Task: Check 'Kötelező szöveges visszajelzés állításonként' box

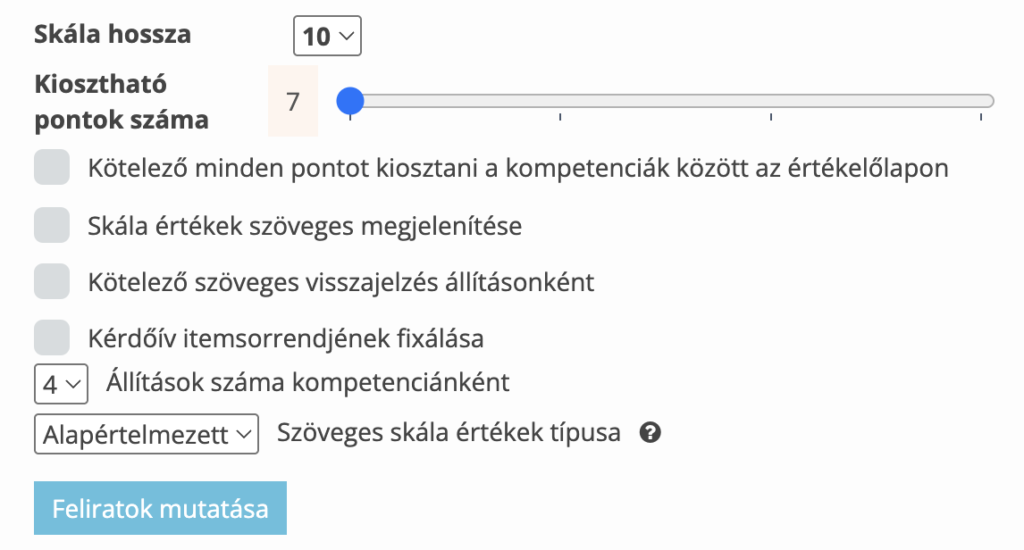Action: tap(52, 282)
